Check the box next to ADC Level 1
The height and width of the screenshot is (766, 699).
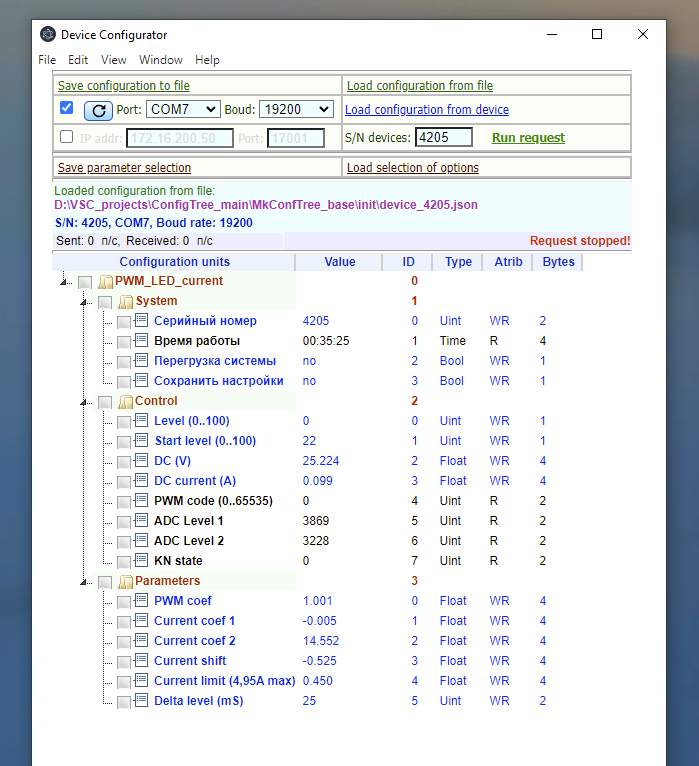[x=124, y=522]
